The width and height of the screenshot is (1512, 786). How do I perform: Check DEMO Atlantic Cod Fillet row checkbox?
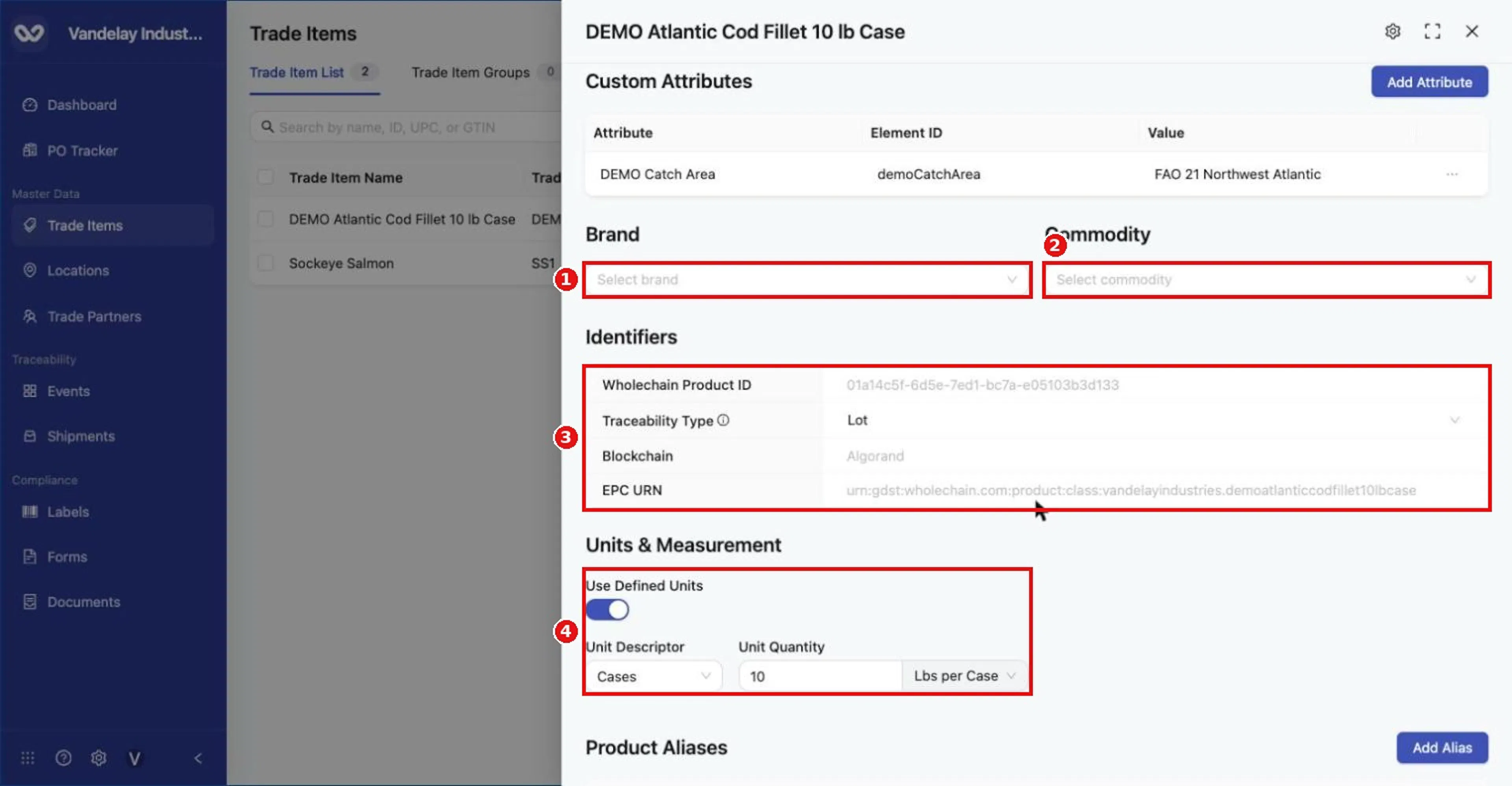265,219
